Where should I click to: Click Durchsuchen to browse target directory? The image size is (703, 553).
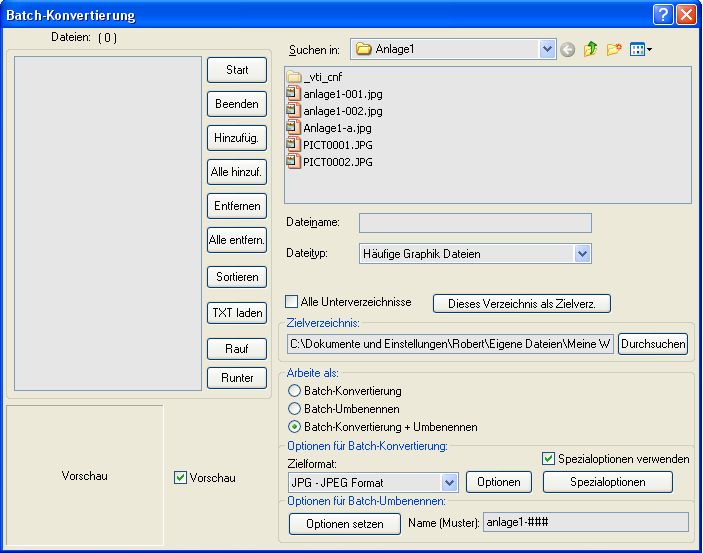point(653,344)
